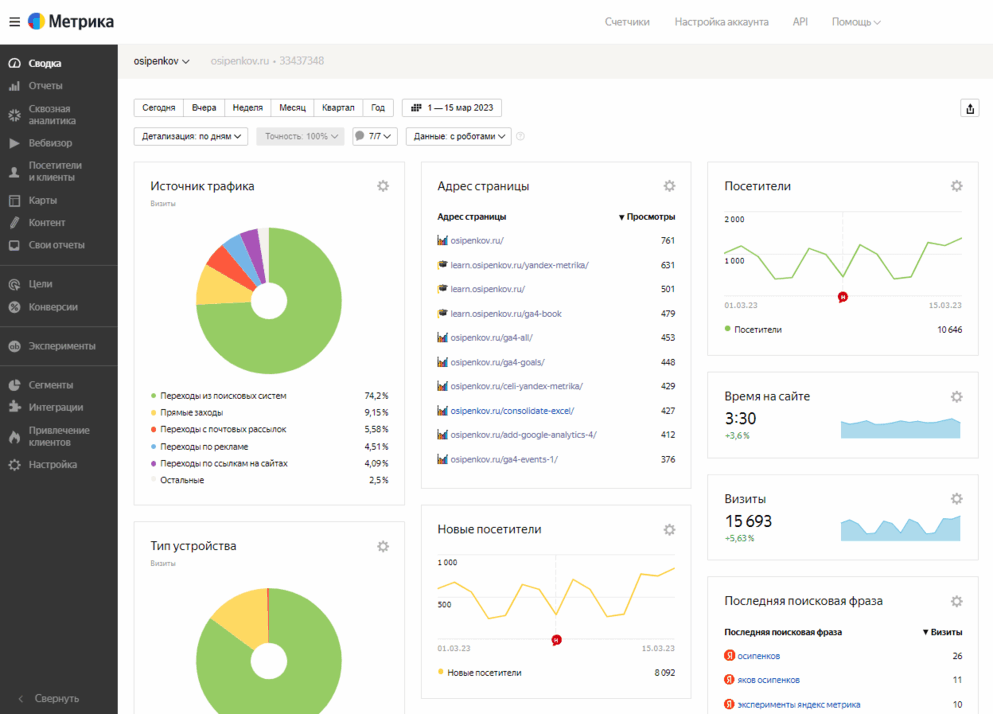Open Настройка аккаунта link
This screenshot has height=714, width=993.
tap(721, 22)
